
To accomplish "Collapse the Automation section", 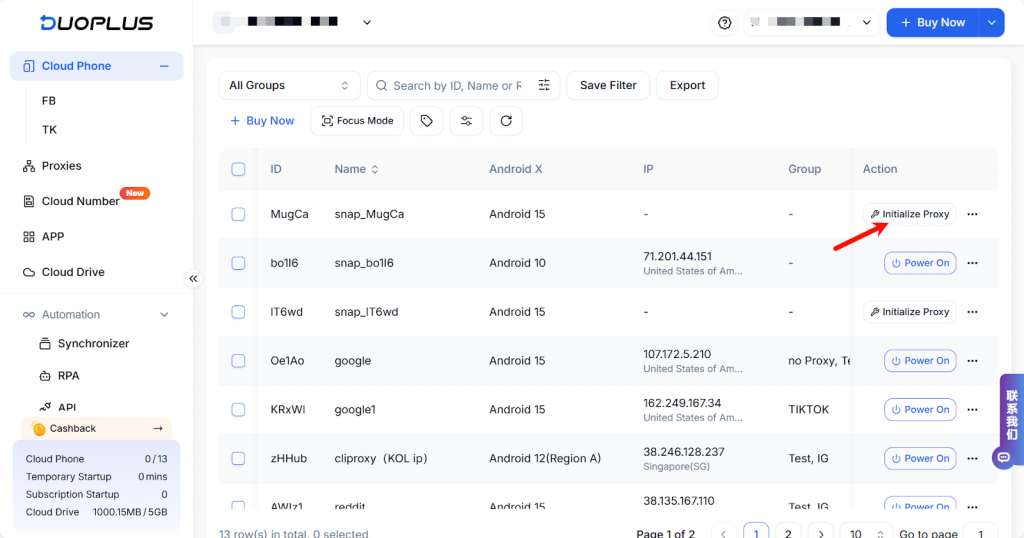I will point(165,315).
